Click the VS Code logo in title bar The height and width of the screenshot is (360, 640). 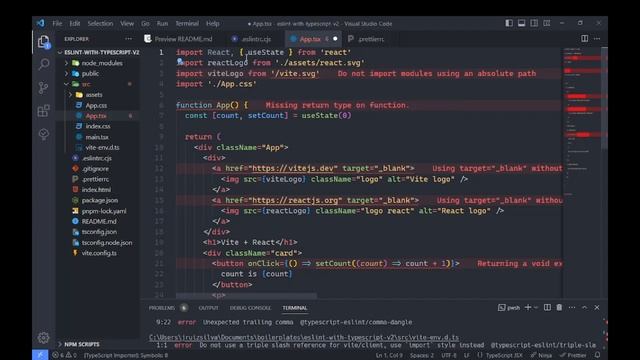coord(40,23)
